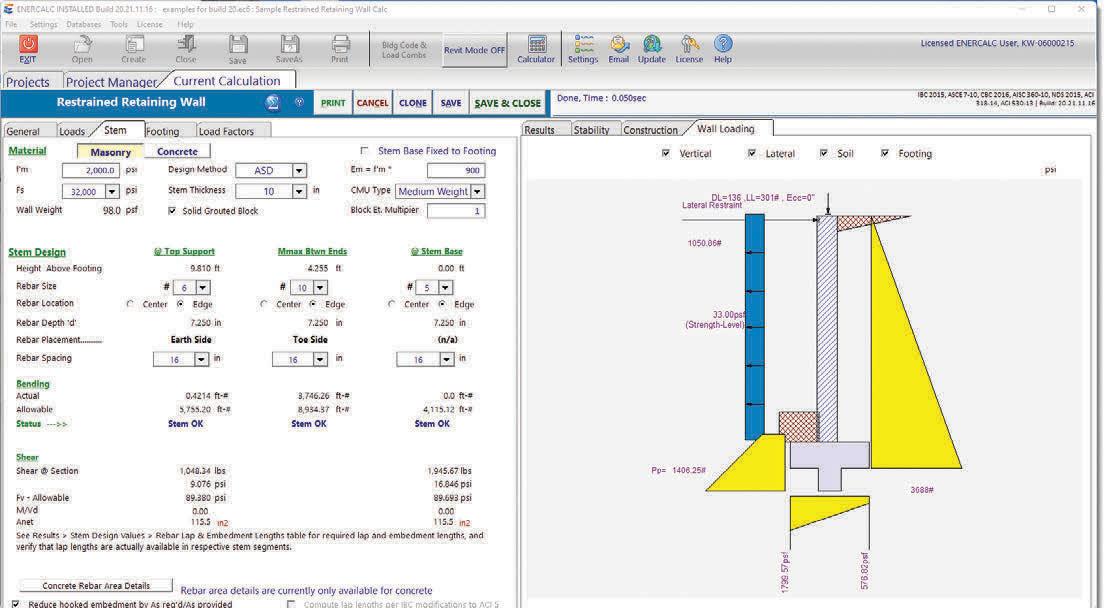The image size is (1107, 608).
Task: Select the Footing tab
Action: click(163, 131)
